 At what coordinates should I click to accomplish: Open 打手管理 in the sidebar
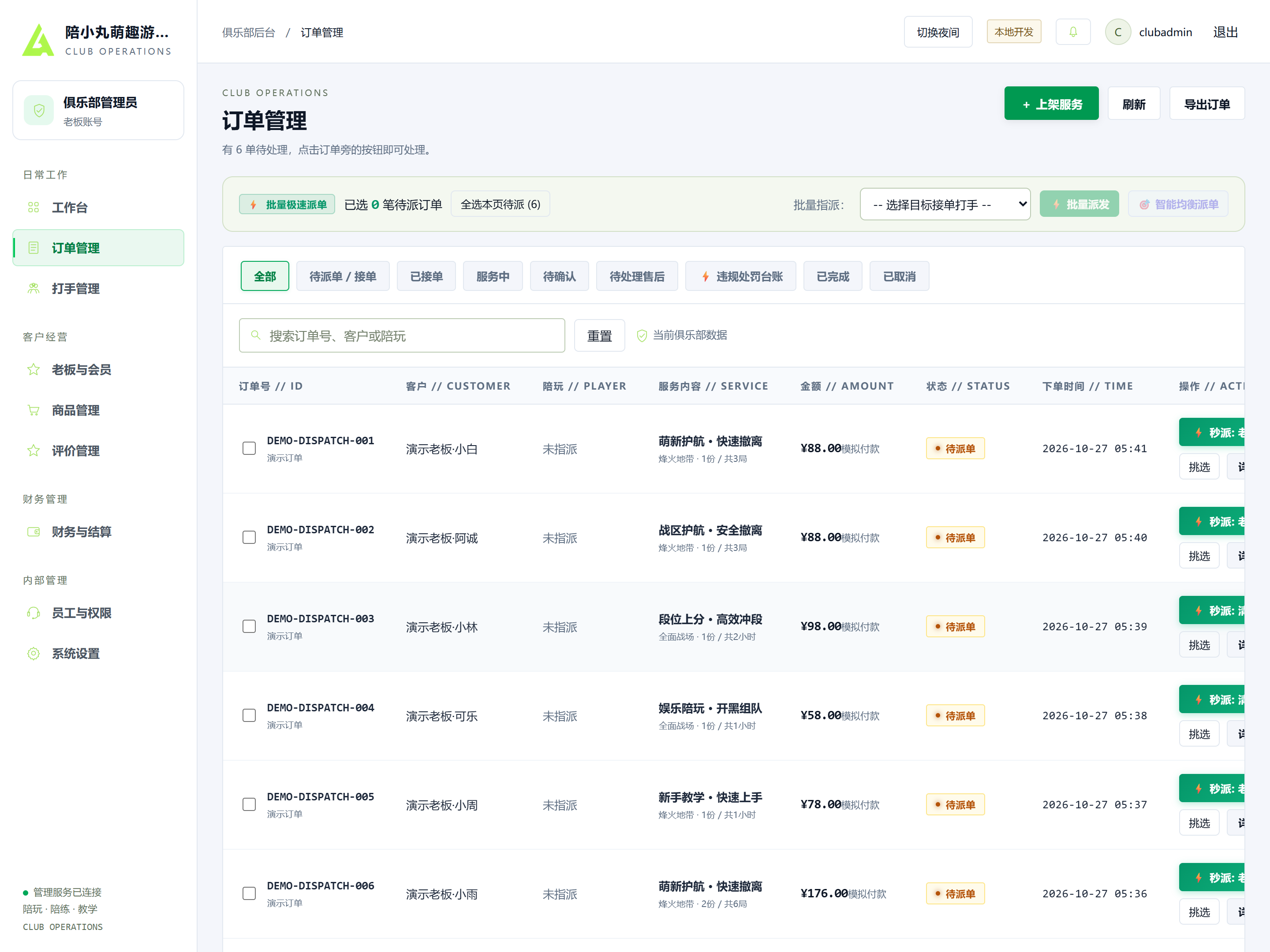[98, 289]
